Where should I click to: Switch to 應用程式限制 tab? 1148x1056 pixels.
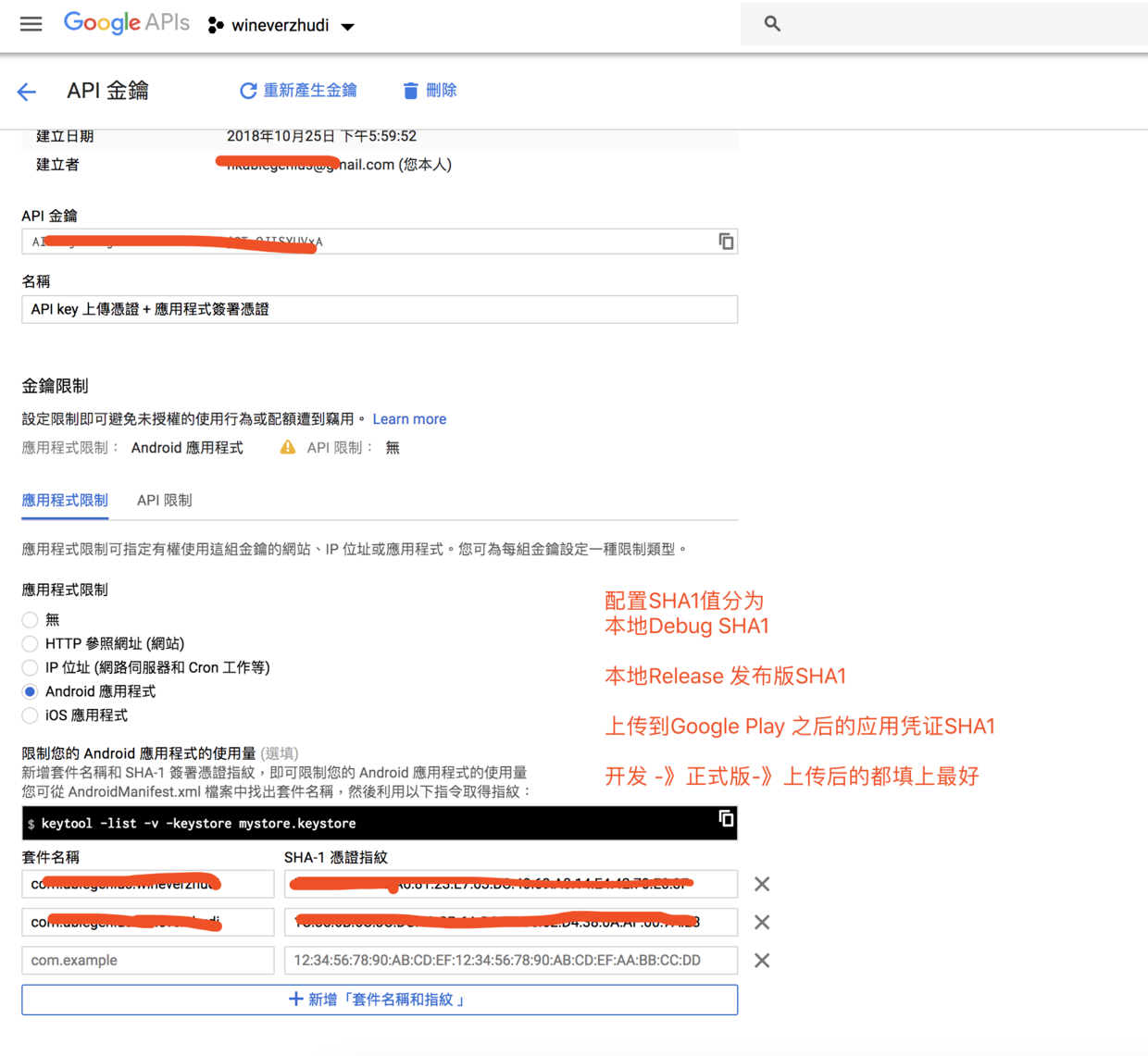[65, 501]
